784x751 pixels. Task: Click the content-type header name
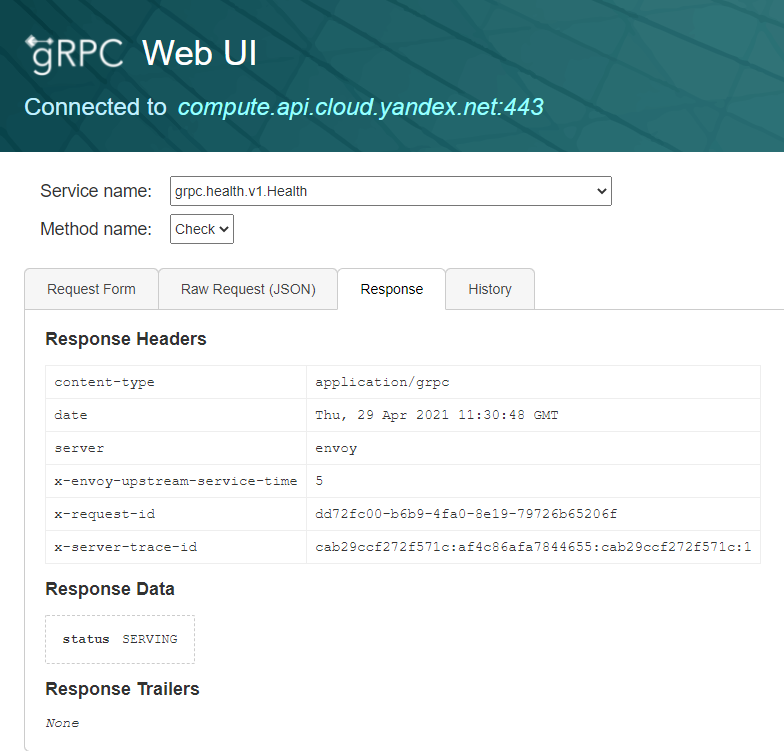(x=104, y=382)
